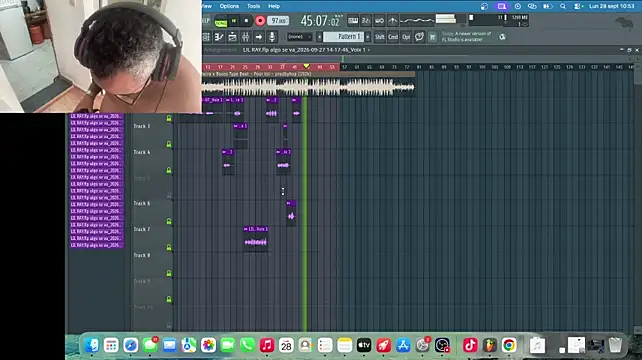The height and width of the screenshot is (360, 642).
Task: Arm the red record button
Action: 260,20
